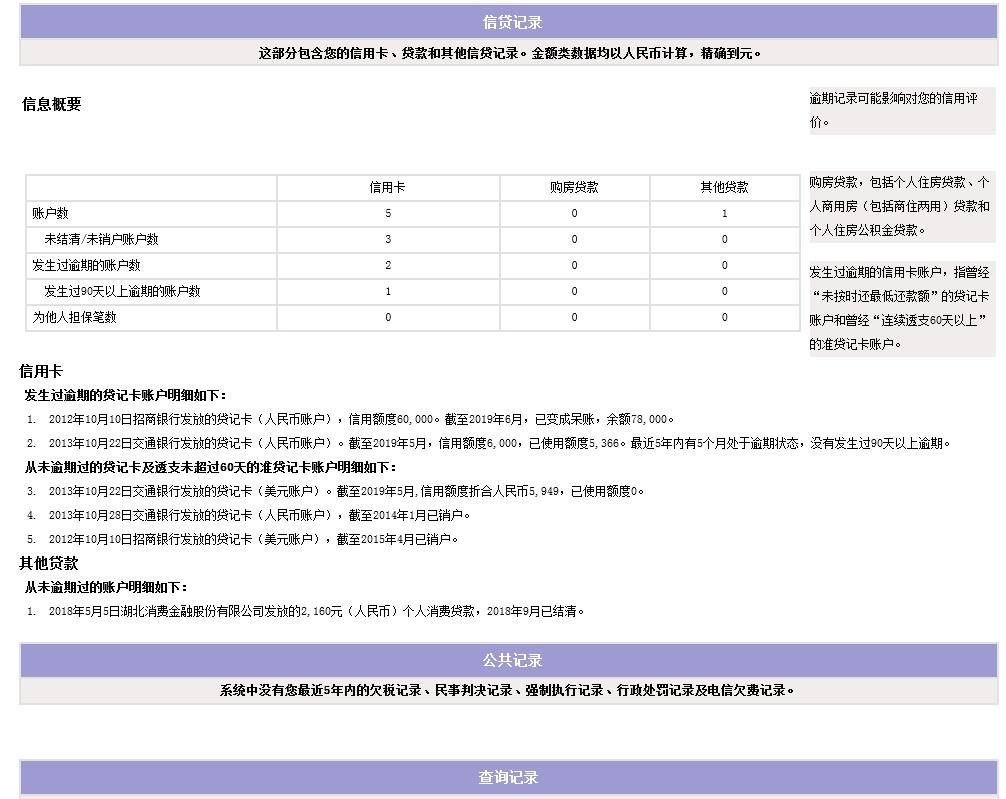Select the 未结清/未销户账户数 row label
This screenshot has height=799, width=1006.
tap(101, 239)
